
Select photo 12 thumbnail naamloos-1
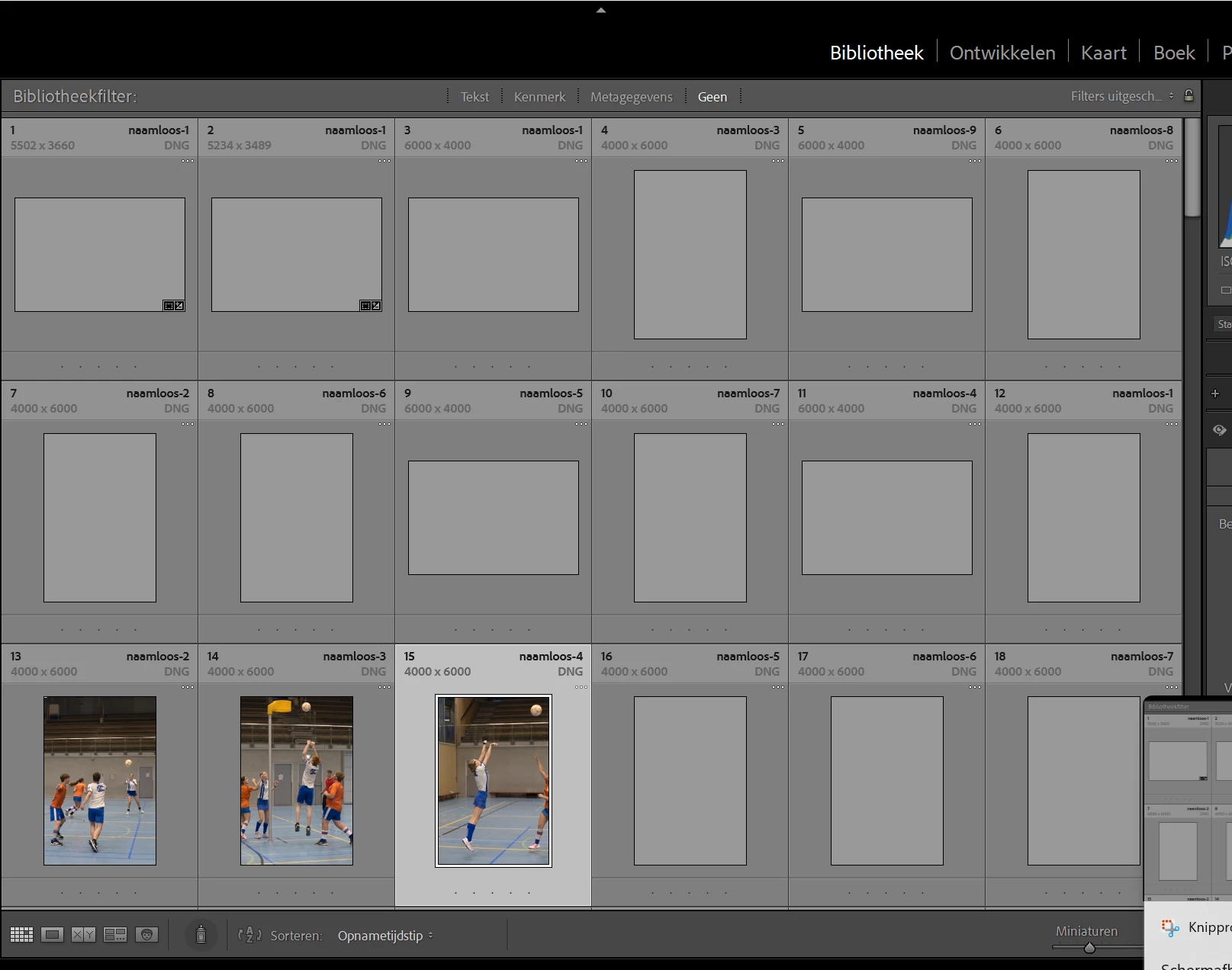coord(1084,518)
